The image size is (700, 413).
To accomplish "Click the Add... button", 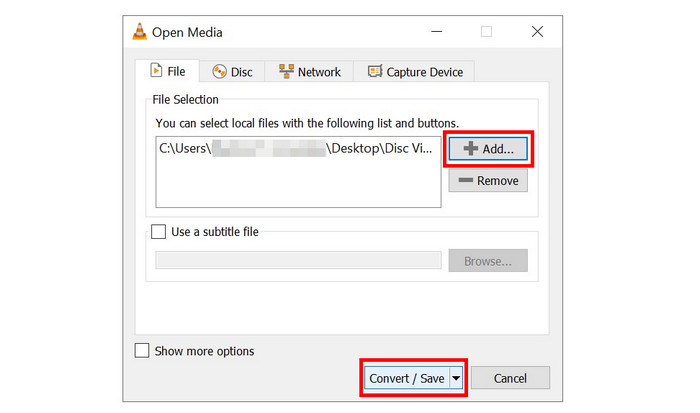I will (x=488, y=149).
